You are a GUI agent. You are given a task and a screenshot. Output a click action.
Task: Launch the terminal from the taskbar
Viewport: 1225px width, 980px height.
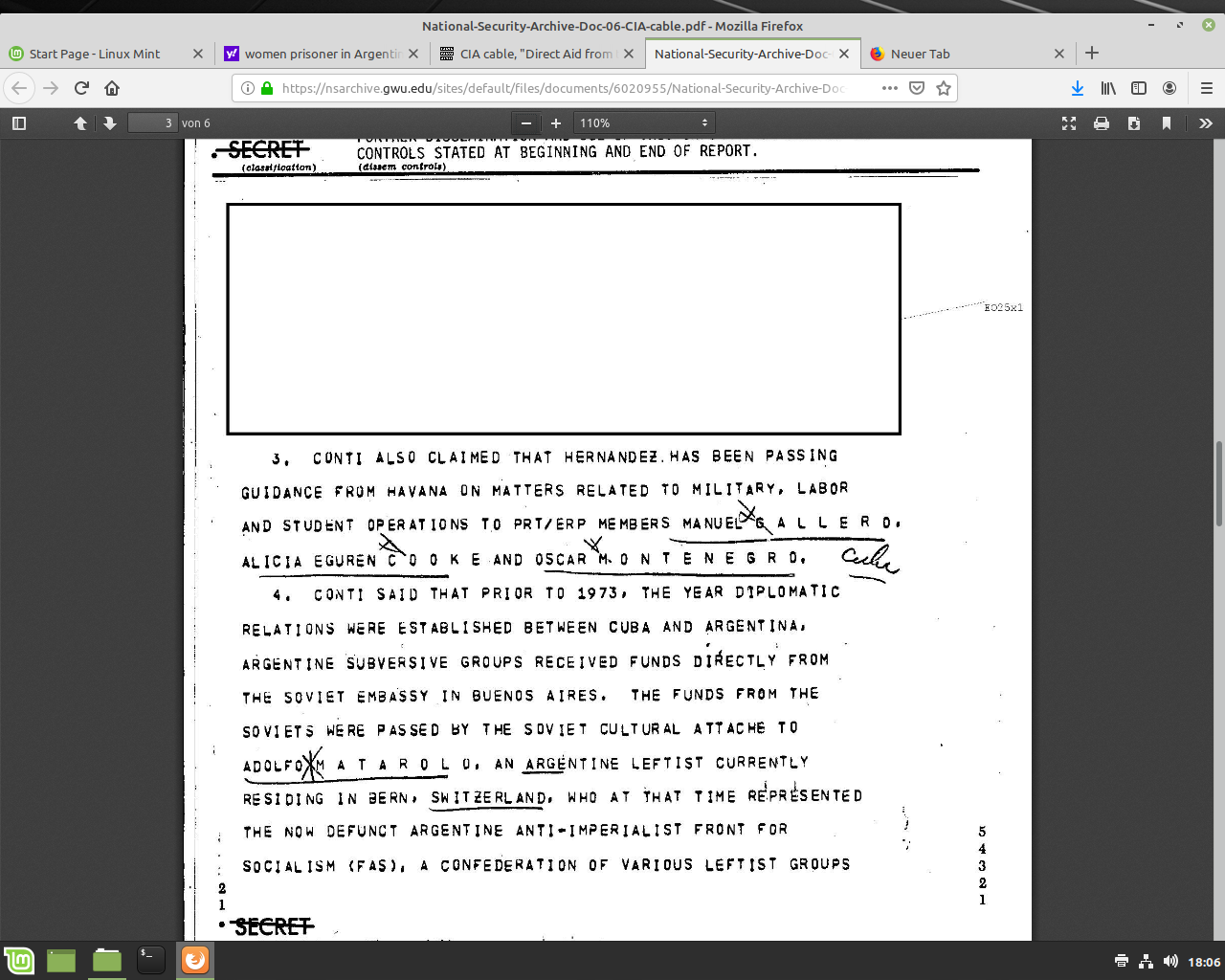[x=150, y=960]
